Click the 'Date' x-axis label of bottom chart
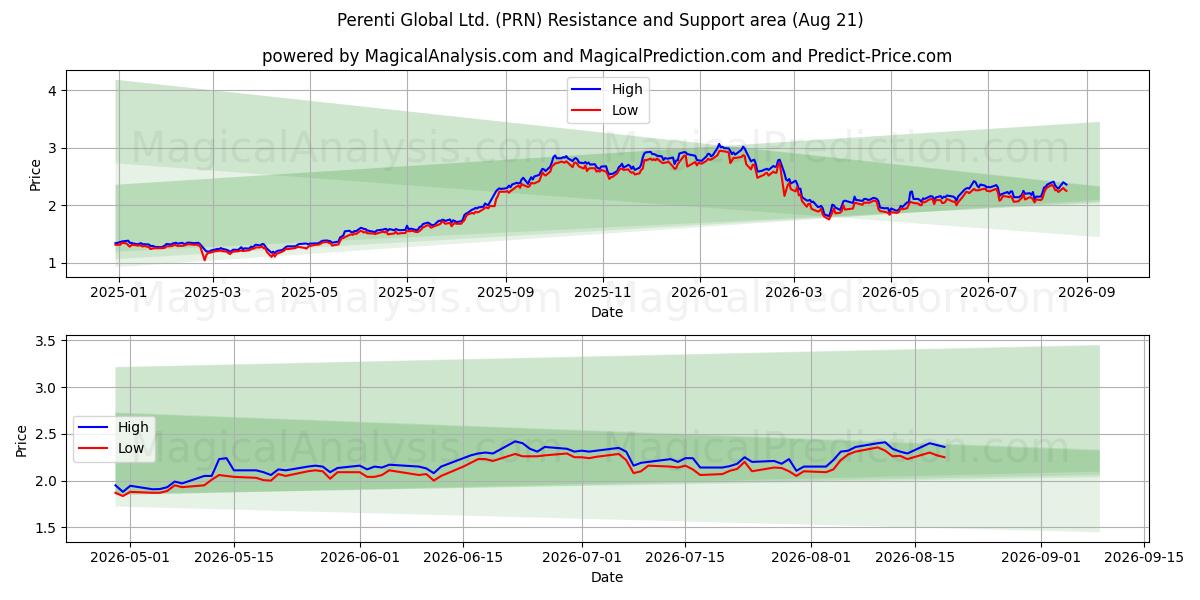 click(607, 577)
